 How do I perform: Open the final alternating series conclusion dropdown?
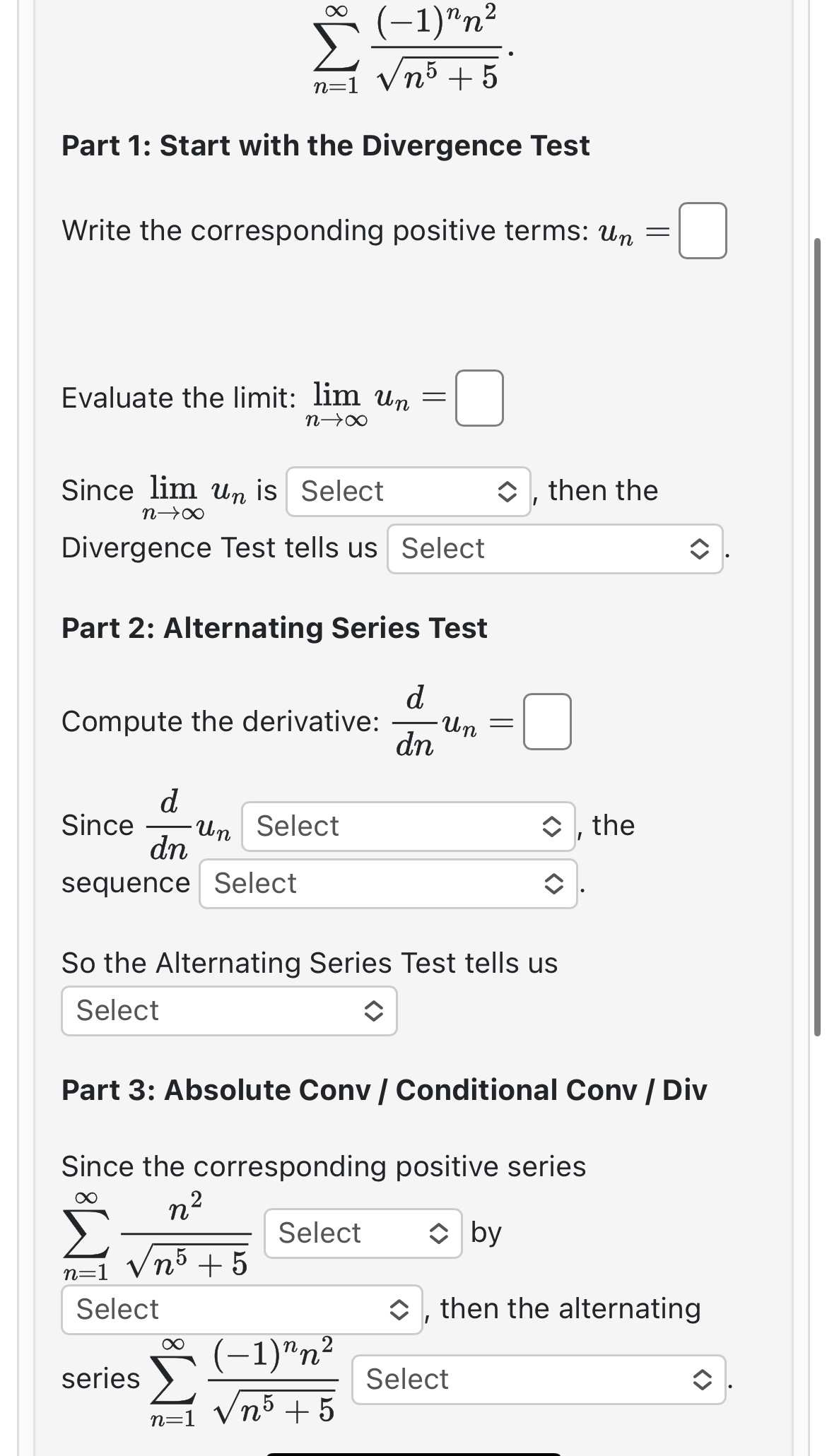[538, 1380]
